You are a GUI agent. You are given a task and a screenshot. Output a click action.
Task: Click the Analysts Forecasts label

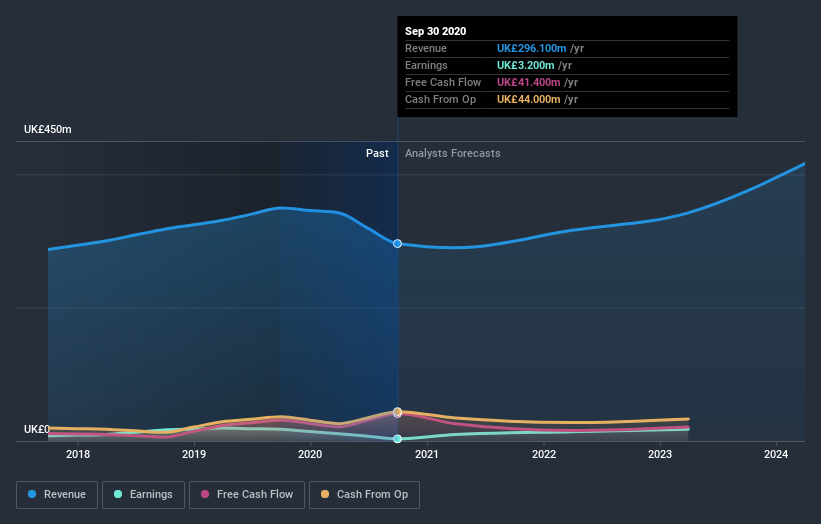coord(452,153)
